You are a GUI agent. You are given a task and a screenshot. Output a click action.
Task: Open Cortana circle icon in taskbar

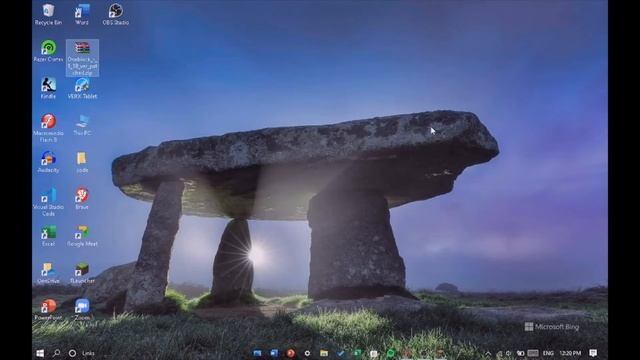72,353
